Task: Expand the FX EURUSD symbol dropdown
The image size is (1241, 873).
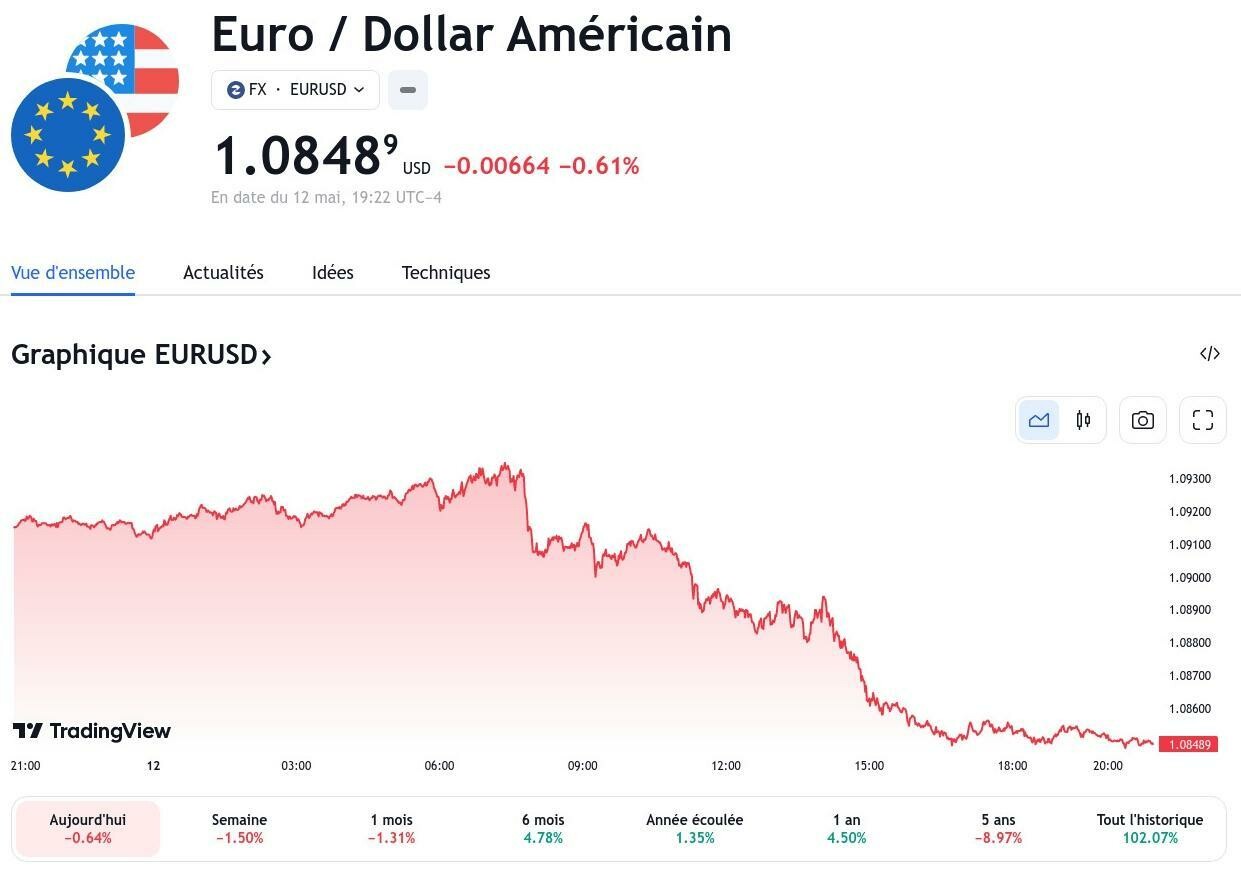Action: 295,90
